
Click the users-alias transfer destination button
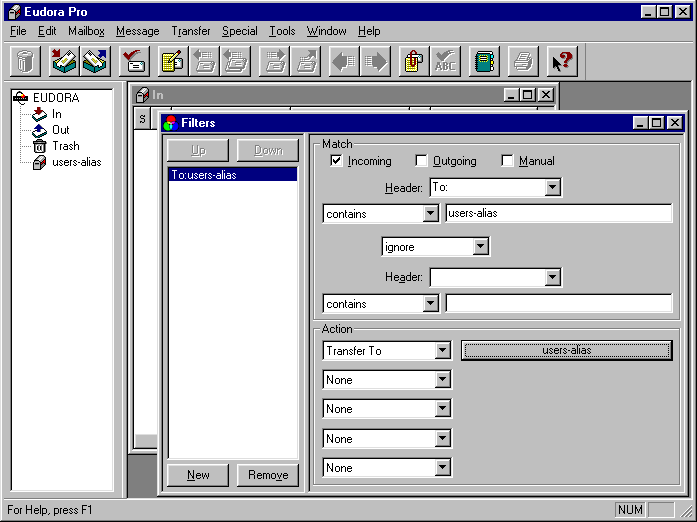click(566, 351)
